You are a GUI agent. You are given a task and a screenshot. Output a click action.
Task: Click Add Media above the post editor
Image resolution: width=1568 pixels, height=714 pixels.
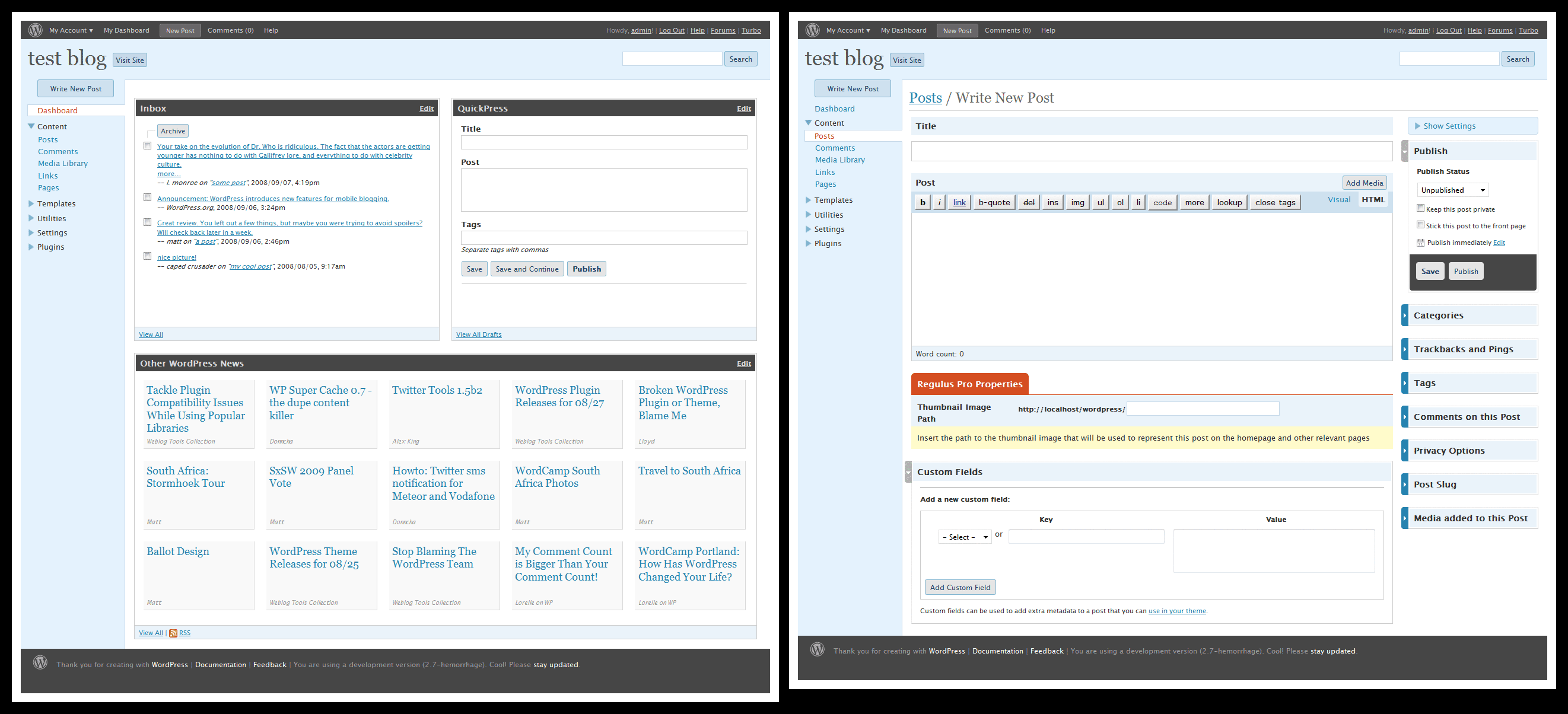tap(1365, 183)
